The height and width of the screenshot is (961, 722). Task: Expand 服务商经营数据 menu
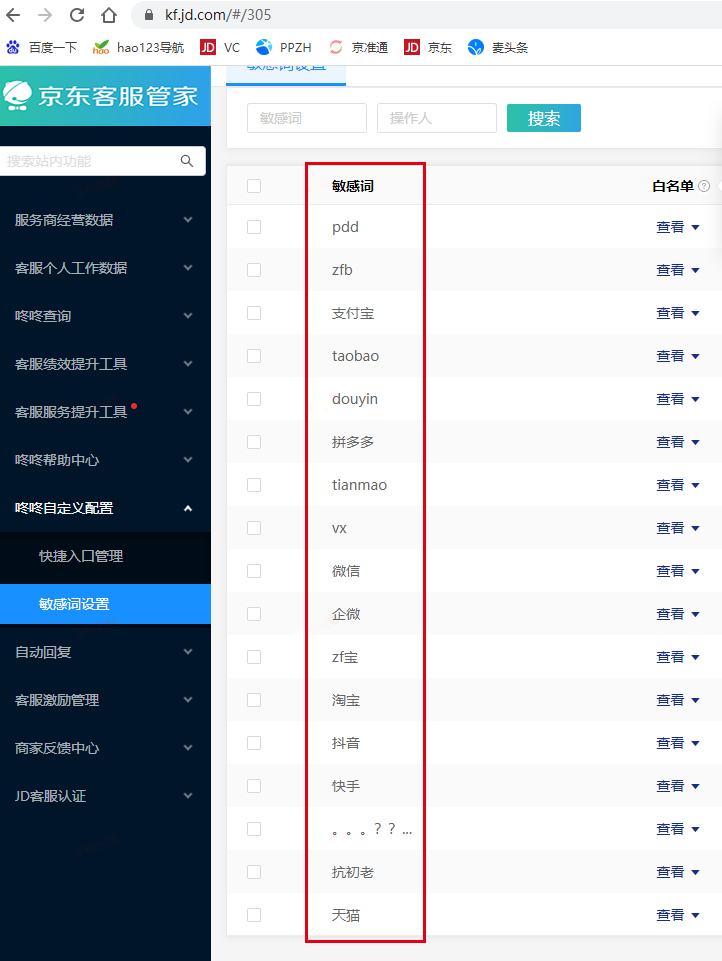click(x=104, y=219)
